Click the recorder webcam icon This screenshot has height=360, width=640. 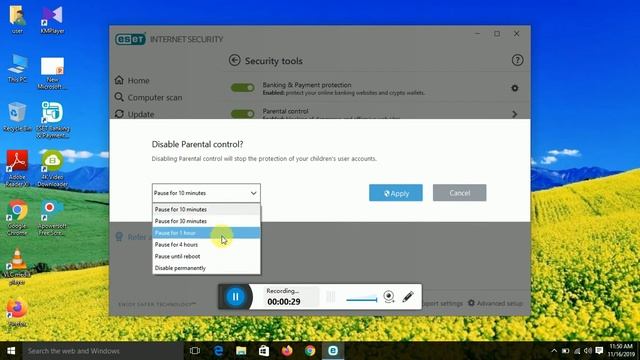(x=389, y=297)
